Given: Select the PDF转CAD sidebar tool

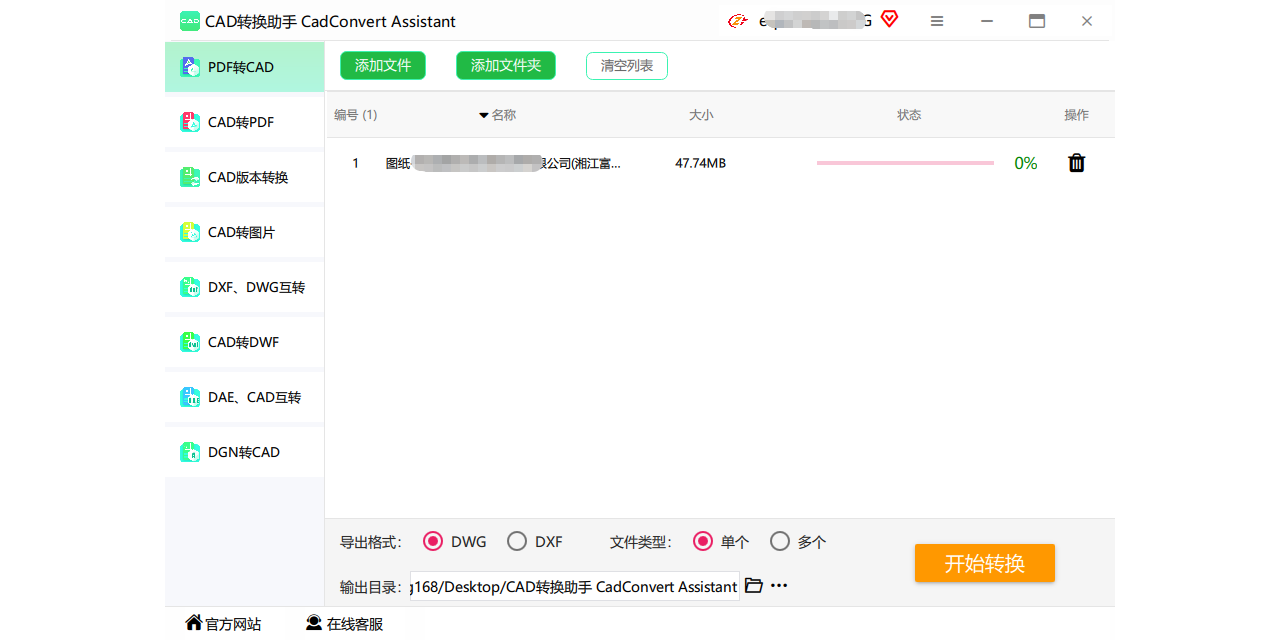Looking at the screenshot, I should (244, 66).
